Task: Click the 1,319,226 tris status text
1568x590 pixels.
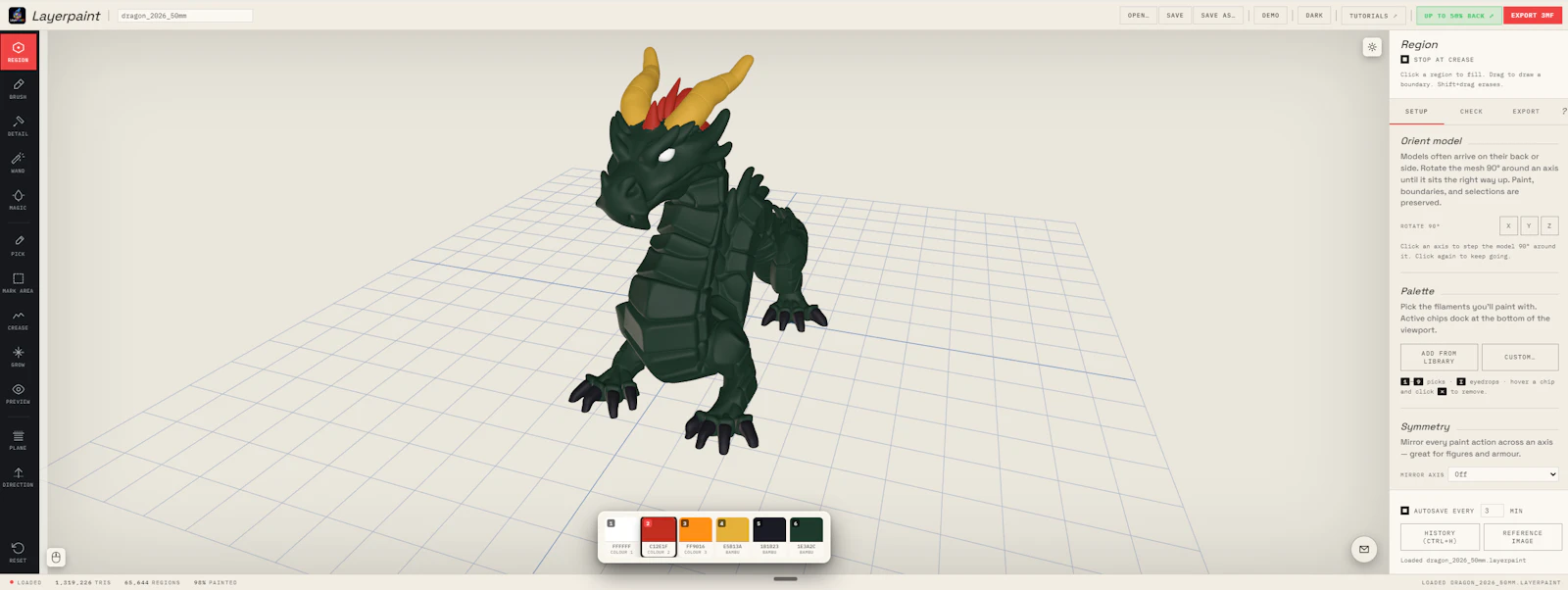Action: click(x=83, y=582)
